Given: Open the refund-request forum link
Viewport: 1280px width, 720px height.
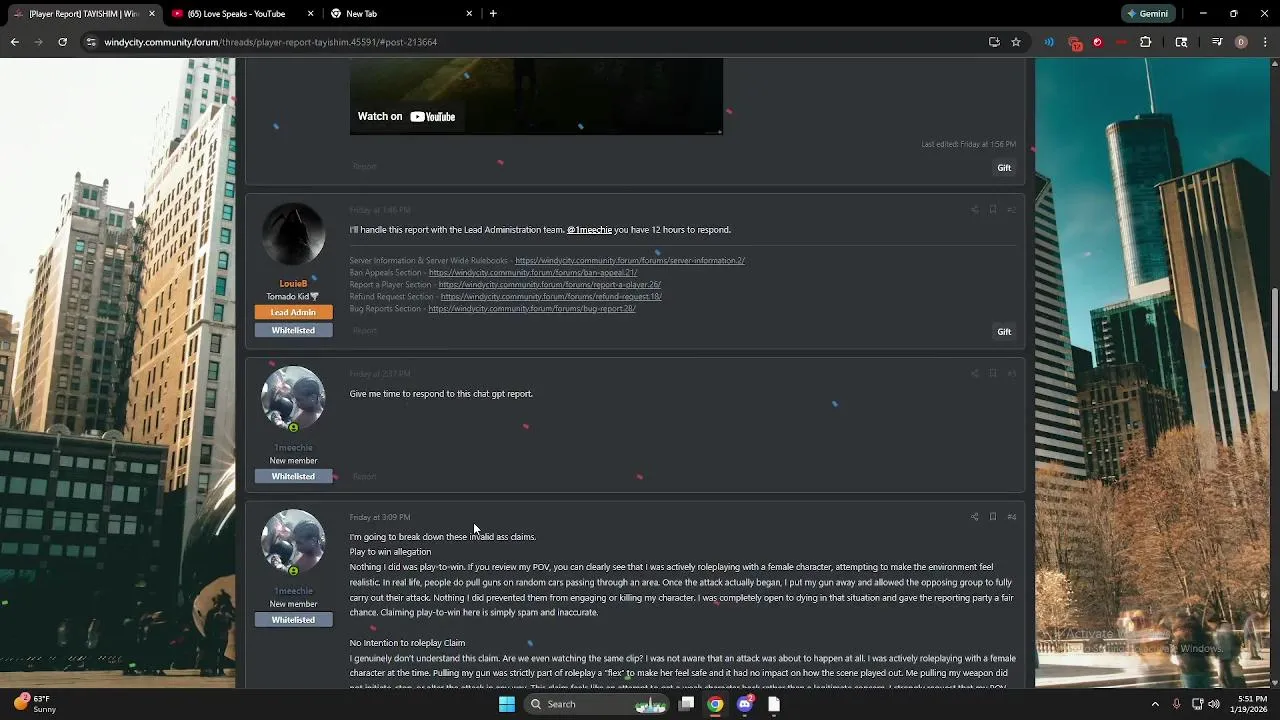Looking at the screenshot, I should tap(551, 297).
